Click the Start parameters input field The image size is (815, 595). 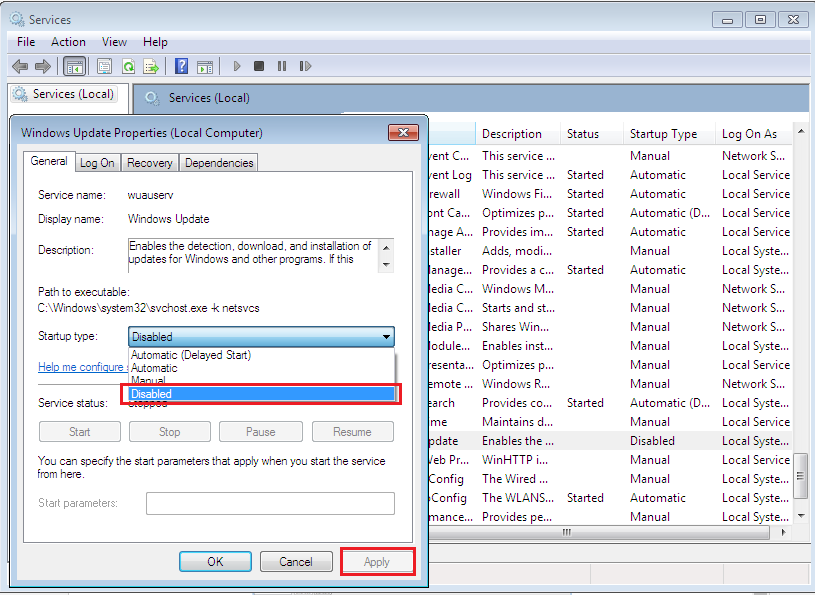pyautogui.click(x=270, y=504)
